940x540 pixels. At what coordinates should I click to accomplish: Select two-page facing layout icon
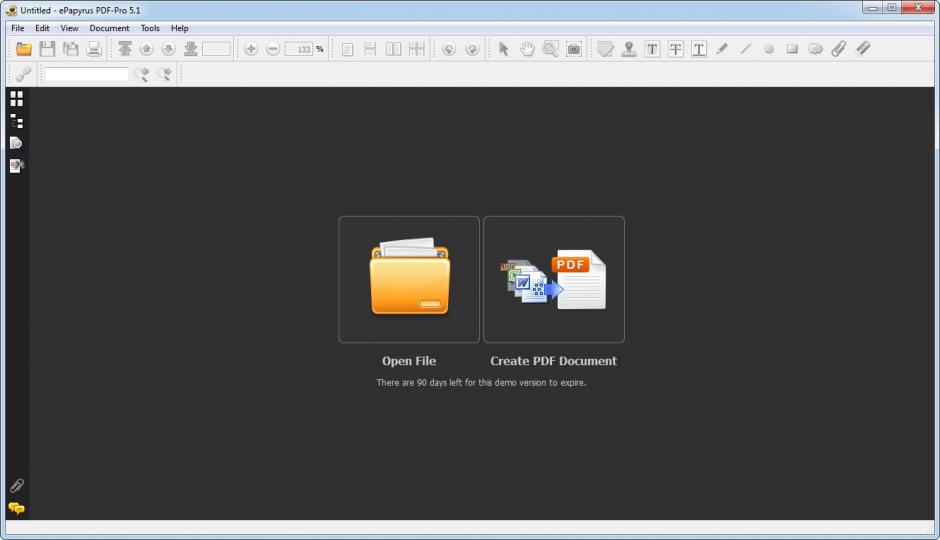[393, 49]
